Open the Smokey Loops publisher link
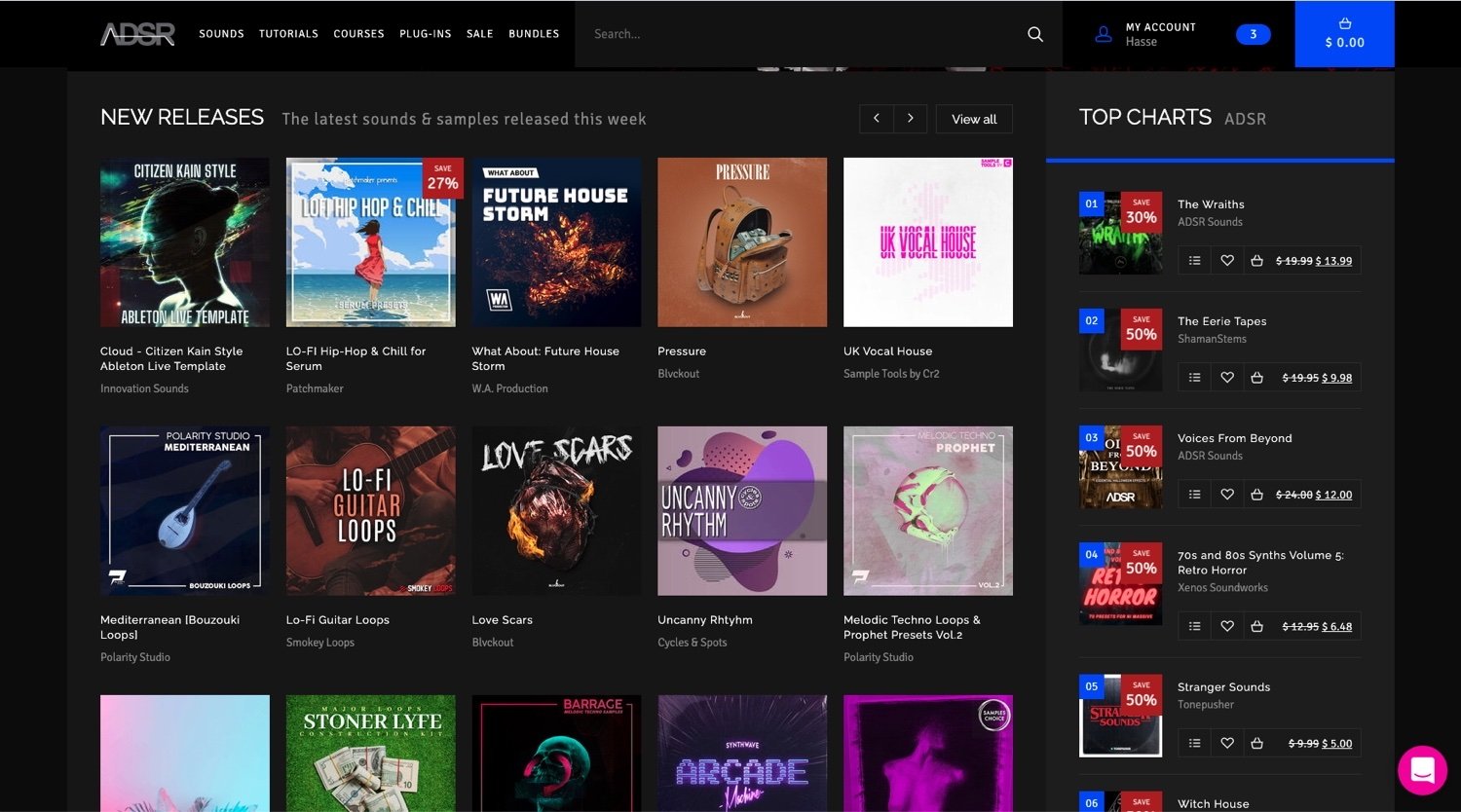 tap(319, 643)
